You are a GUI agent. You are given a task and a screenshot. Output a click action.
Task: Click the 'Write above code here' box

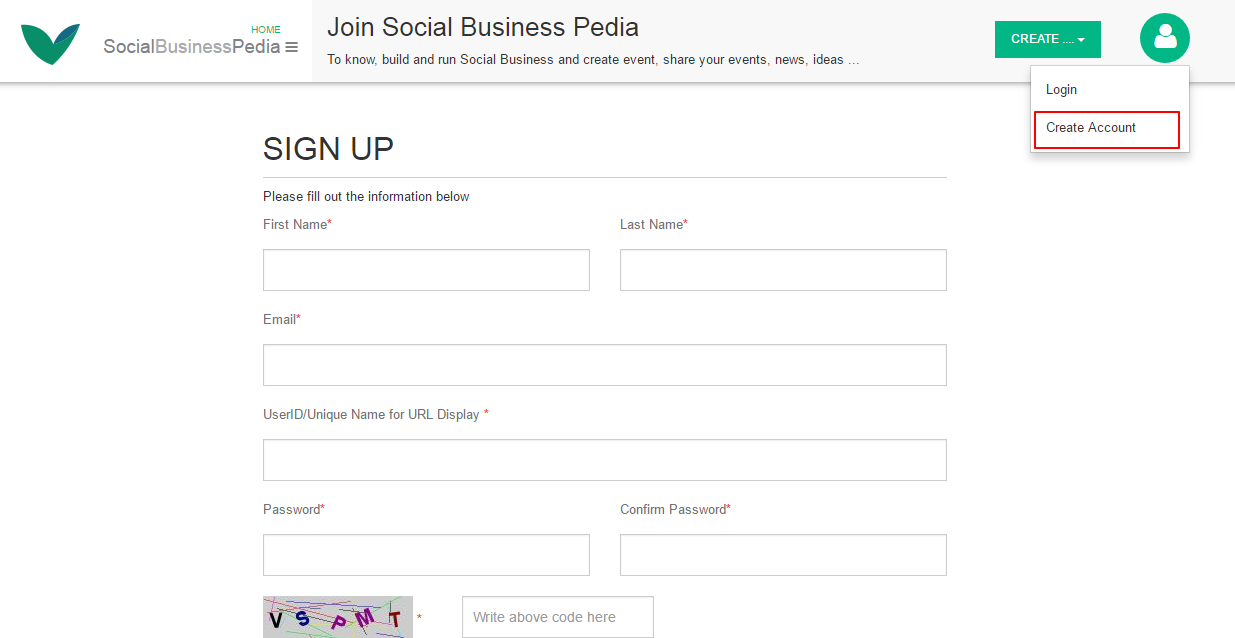click(x=557, y=617)
